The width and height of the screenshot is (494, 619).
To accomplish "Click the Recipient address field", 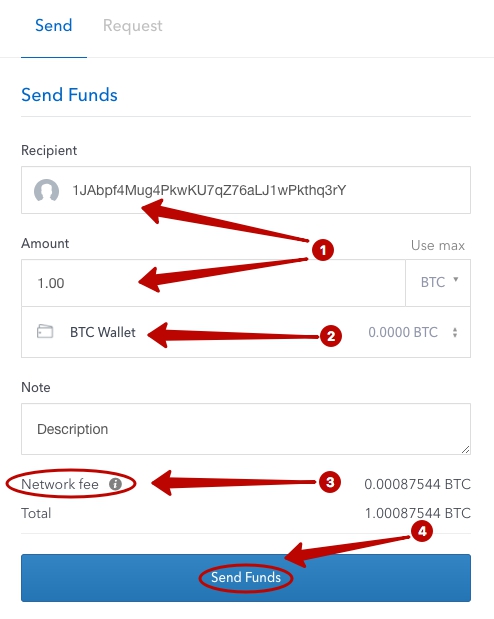I will point(246,190).
